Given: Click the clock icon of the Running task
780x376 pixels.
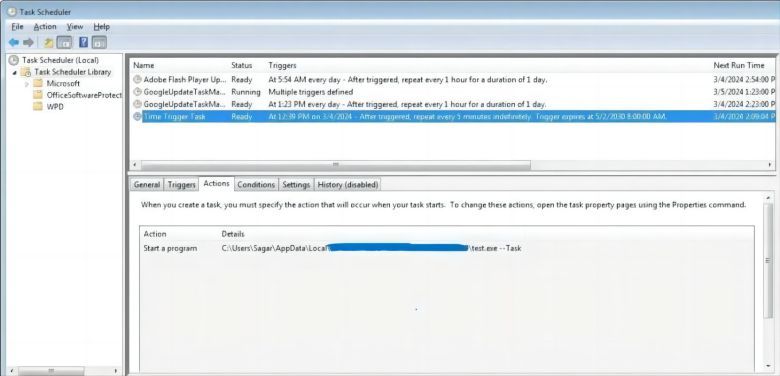Looking at the screenshot, I should coord(137,92).
